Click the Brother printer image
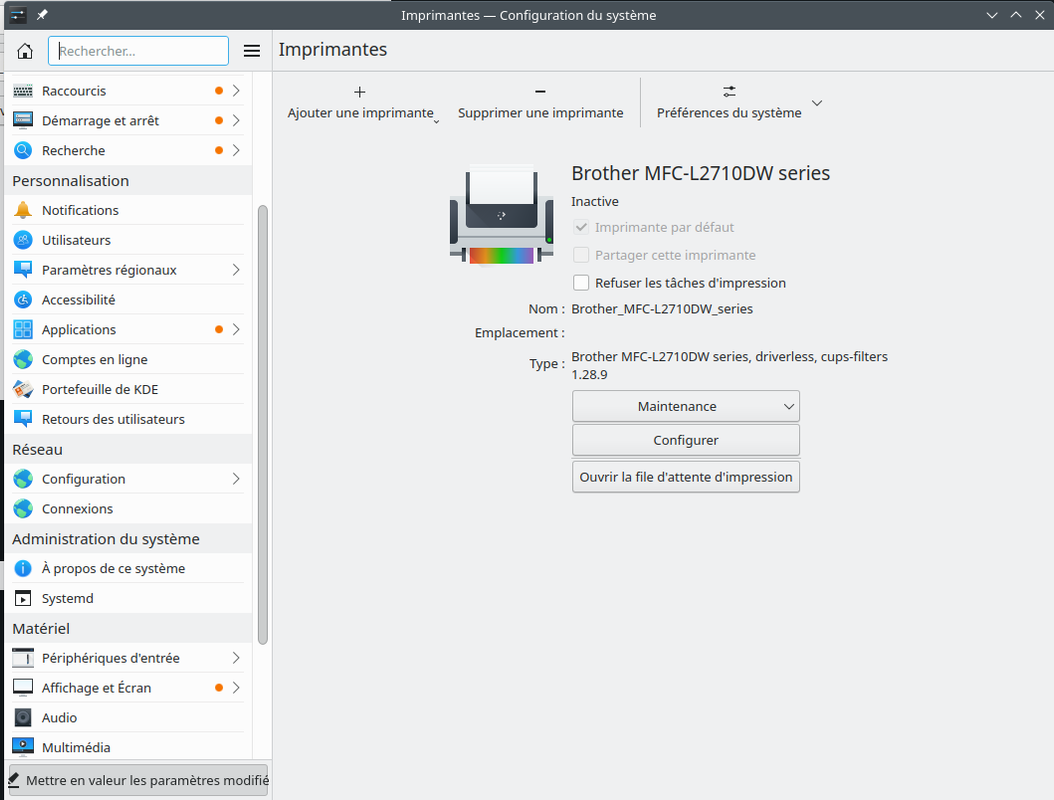This screenshot has width=1054, height=800. pos(501,214)
